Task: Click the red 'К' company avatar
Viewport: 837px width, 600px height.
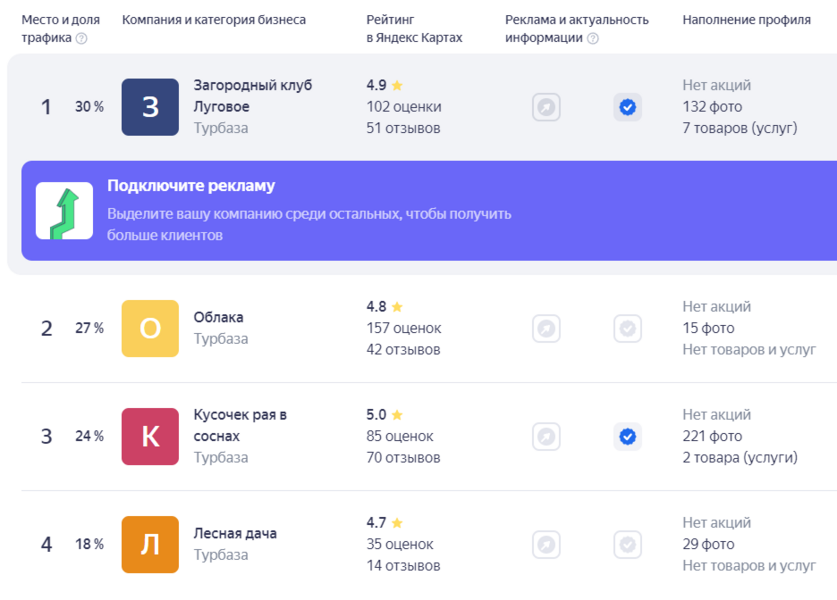Action: pos(150,437)
